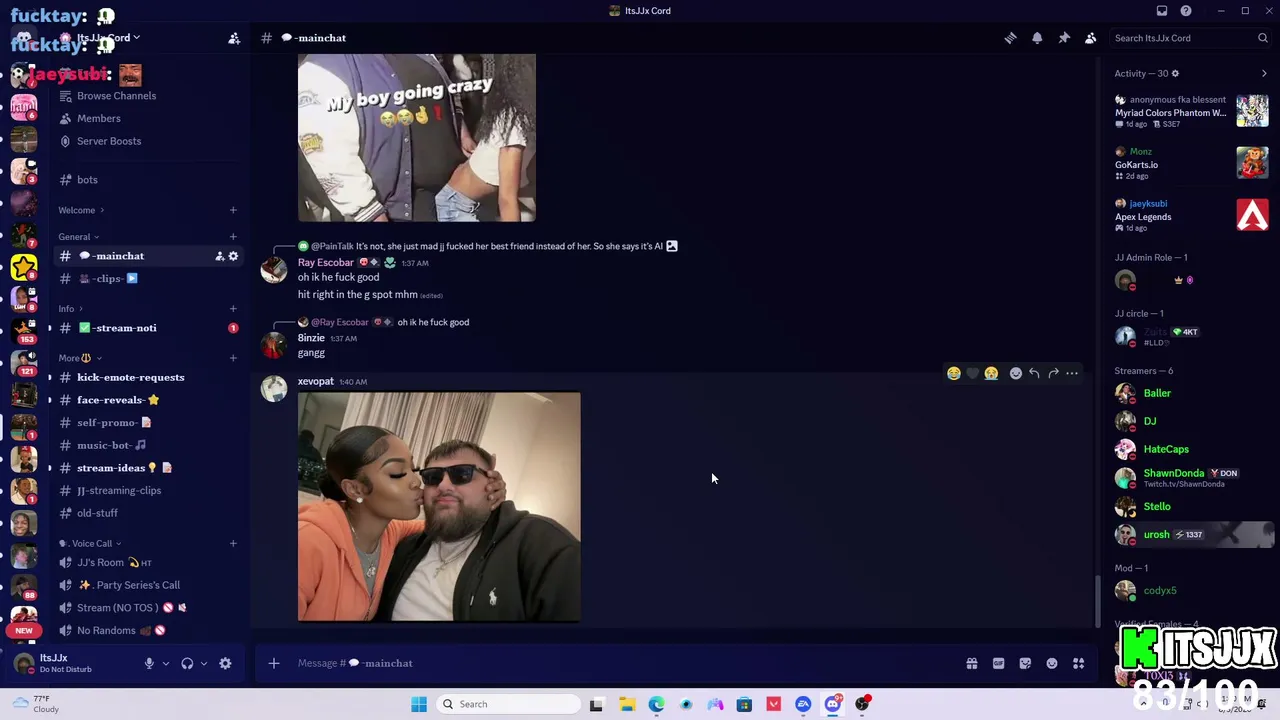Collapse the More category
Image resolution: width=1280 pixels, height=720 pixels.
(x=80, y=358)
